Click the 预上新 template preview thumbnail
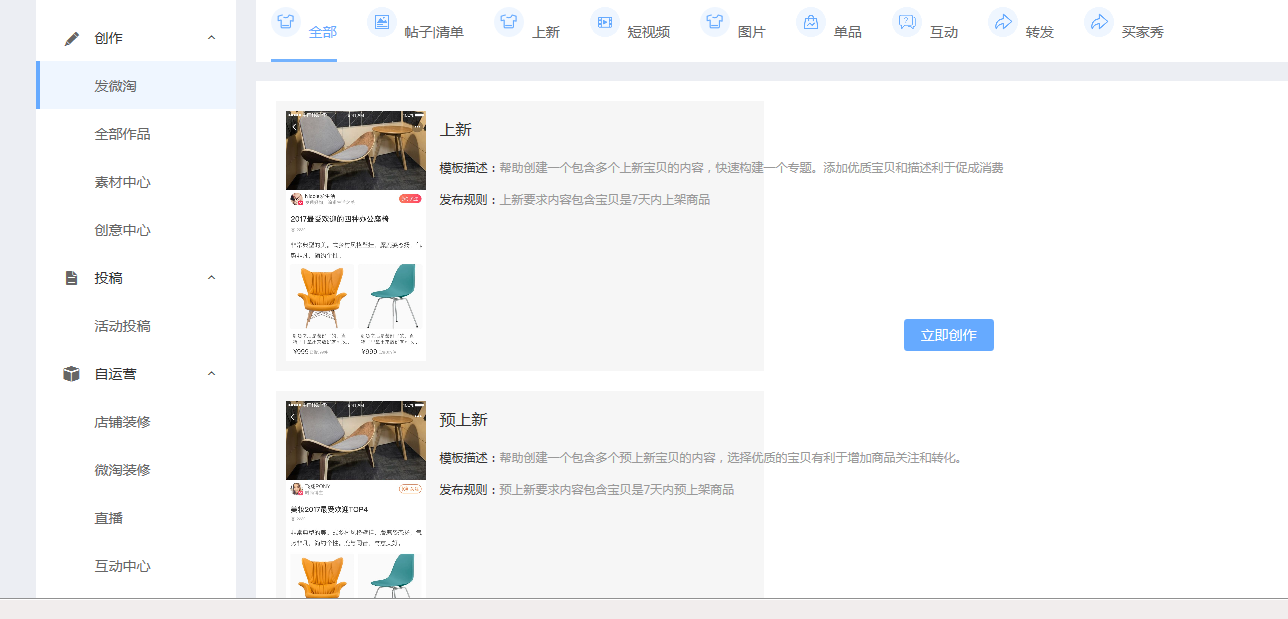1288x619 pixels. [x=356, y=499]
